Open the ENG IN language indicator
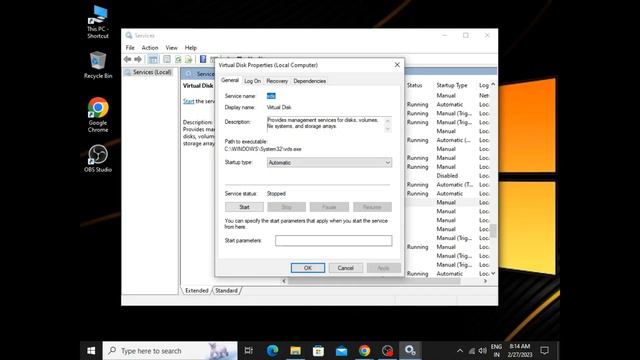Viewport: 640px width, 360px height. click(496, 351)
